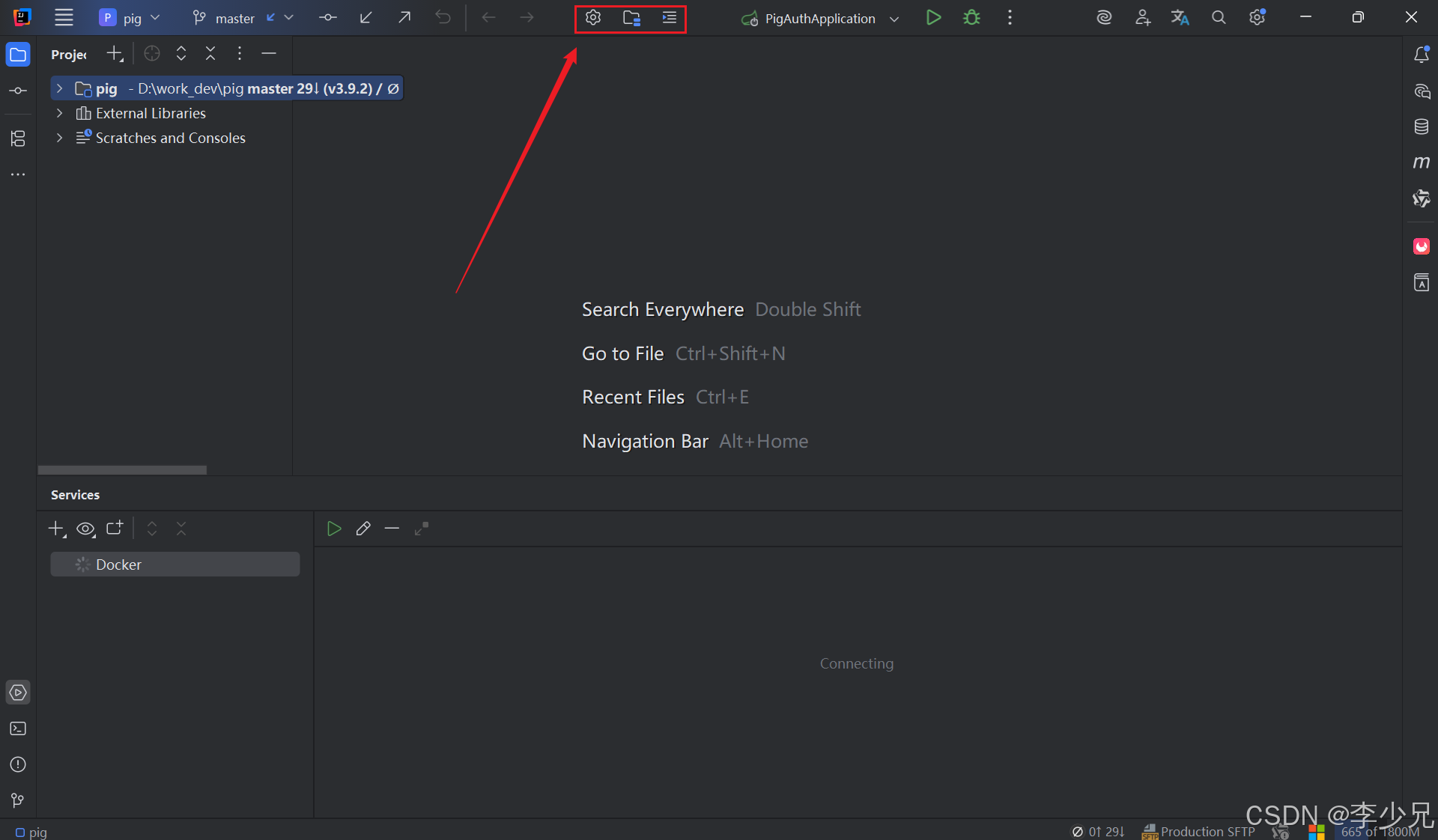Image resolution: width=1438 pixels, height=840 pixels.
Task: Run PigAuthApplication with green play button
Action: [933, 18]
